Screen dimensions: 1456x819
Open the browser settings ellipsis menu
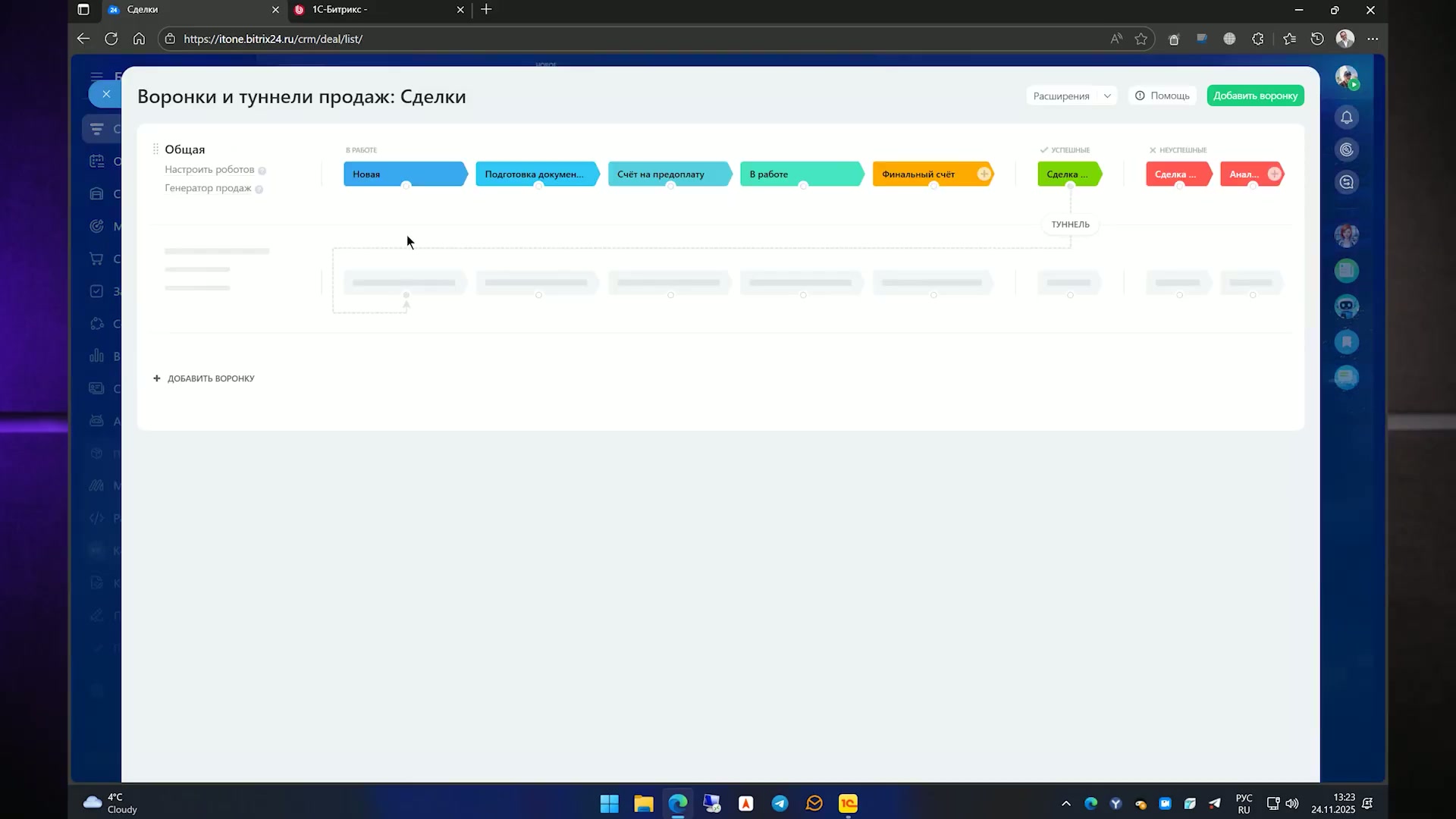coord(1373,39)
